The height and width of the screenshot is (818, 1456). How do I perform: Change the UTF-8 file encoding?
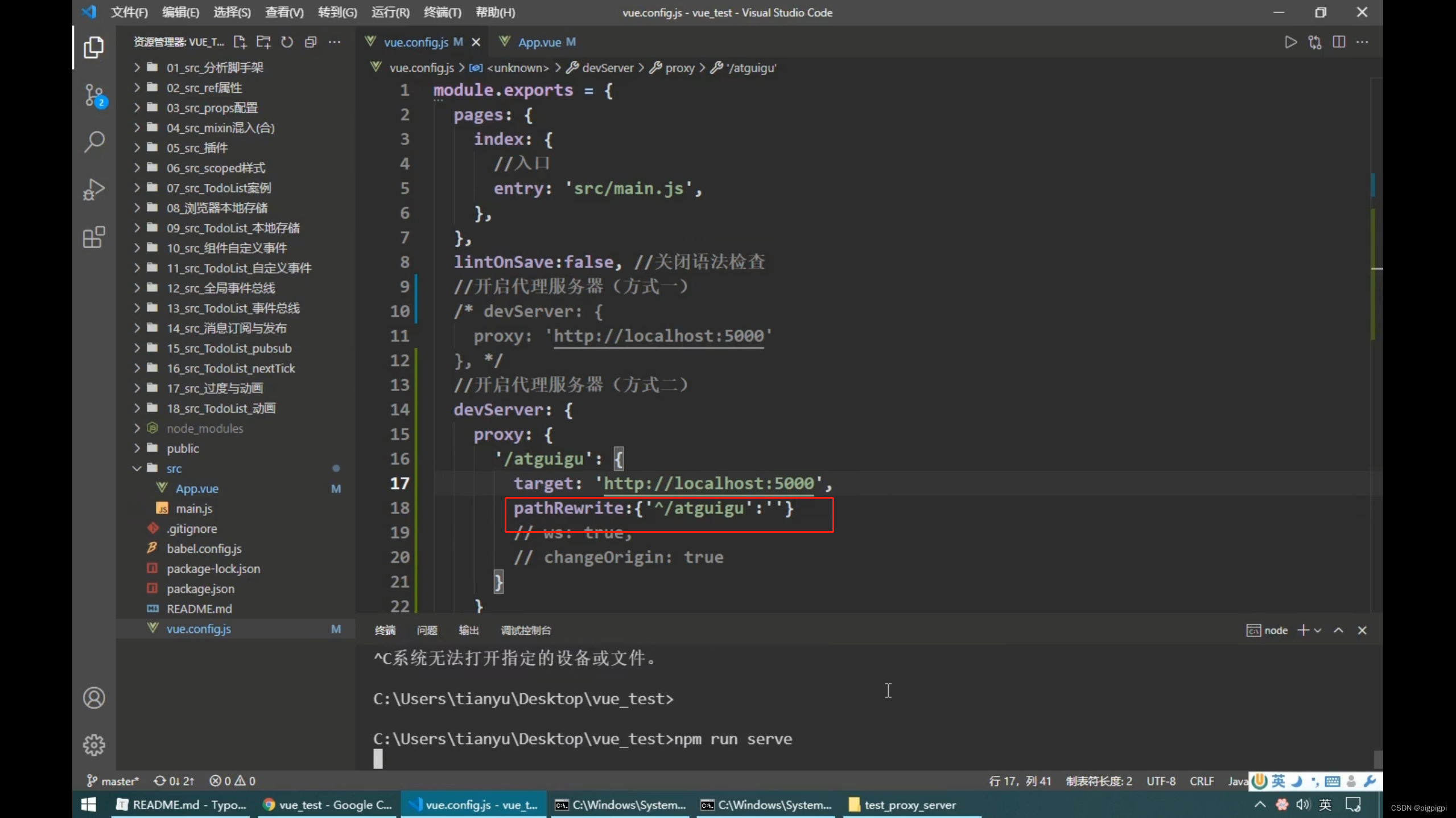pyautogui.click(x=1161, y=781)
